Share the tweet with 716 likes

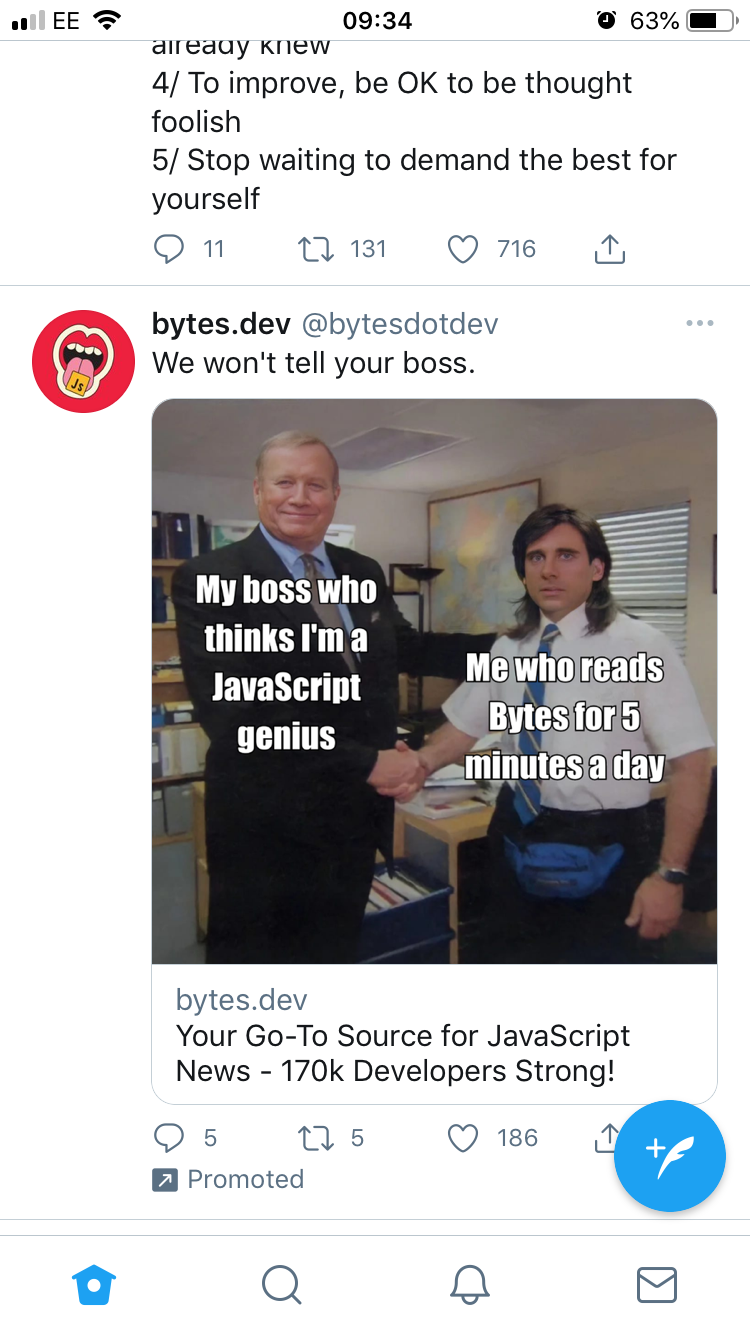pyautogui.click(x=609, y=248)
